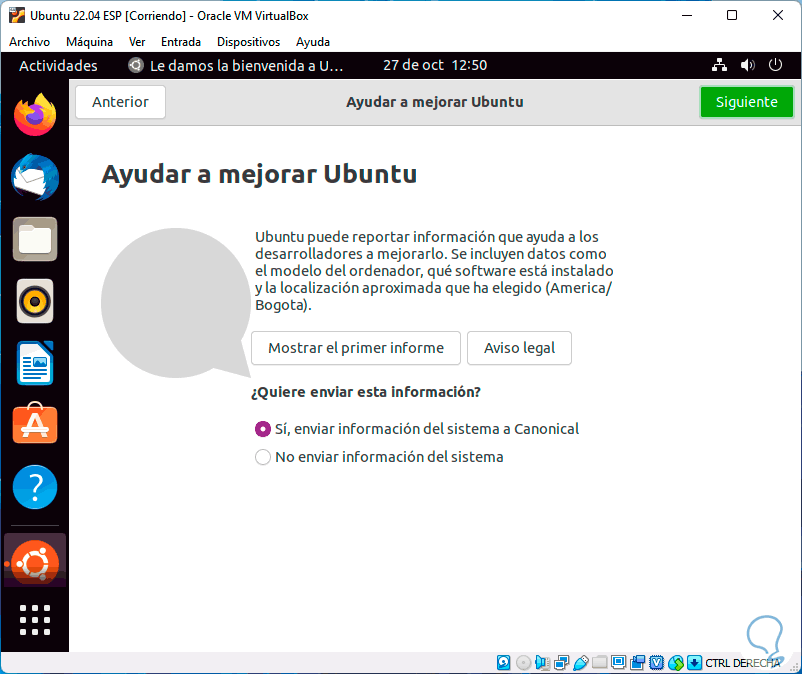
Task: Select the Ubuntu welcome app dock icon
Action: coord(35,561)
